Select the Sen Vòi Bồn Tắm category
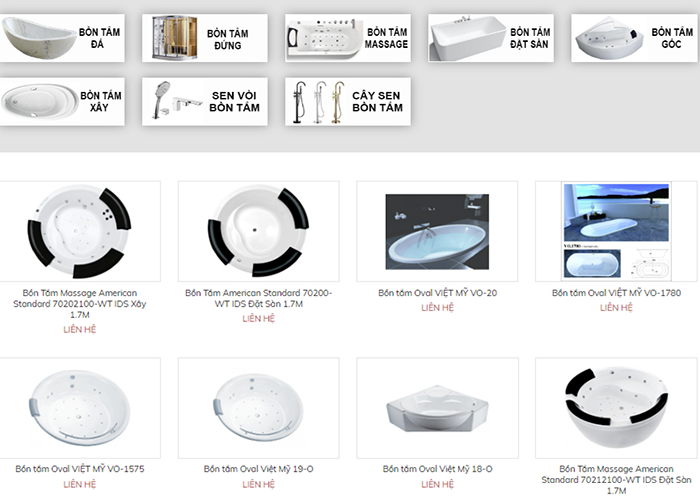 click(x=205, y=102)
